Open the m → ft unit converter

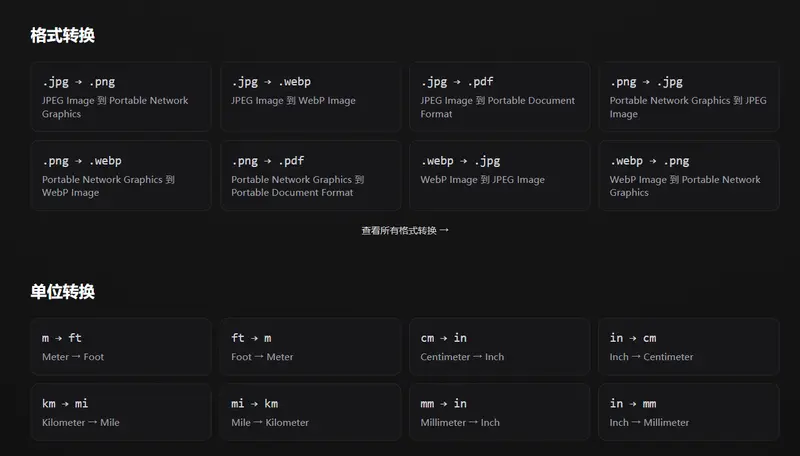tap(121, 346)
